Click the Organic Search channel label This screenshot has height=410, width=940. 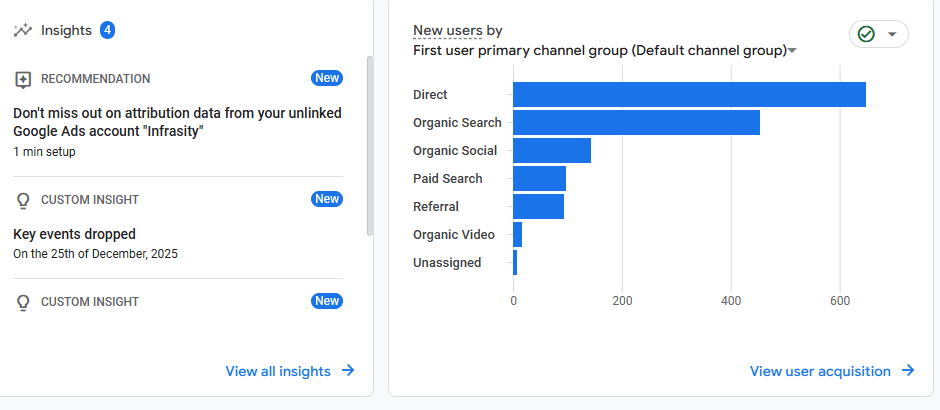coord(457,122)
